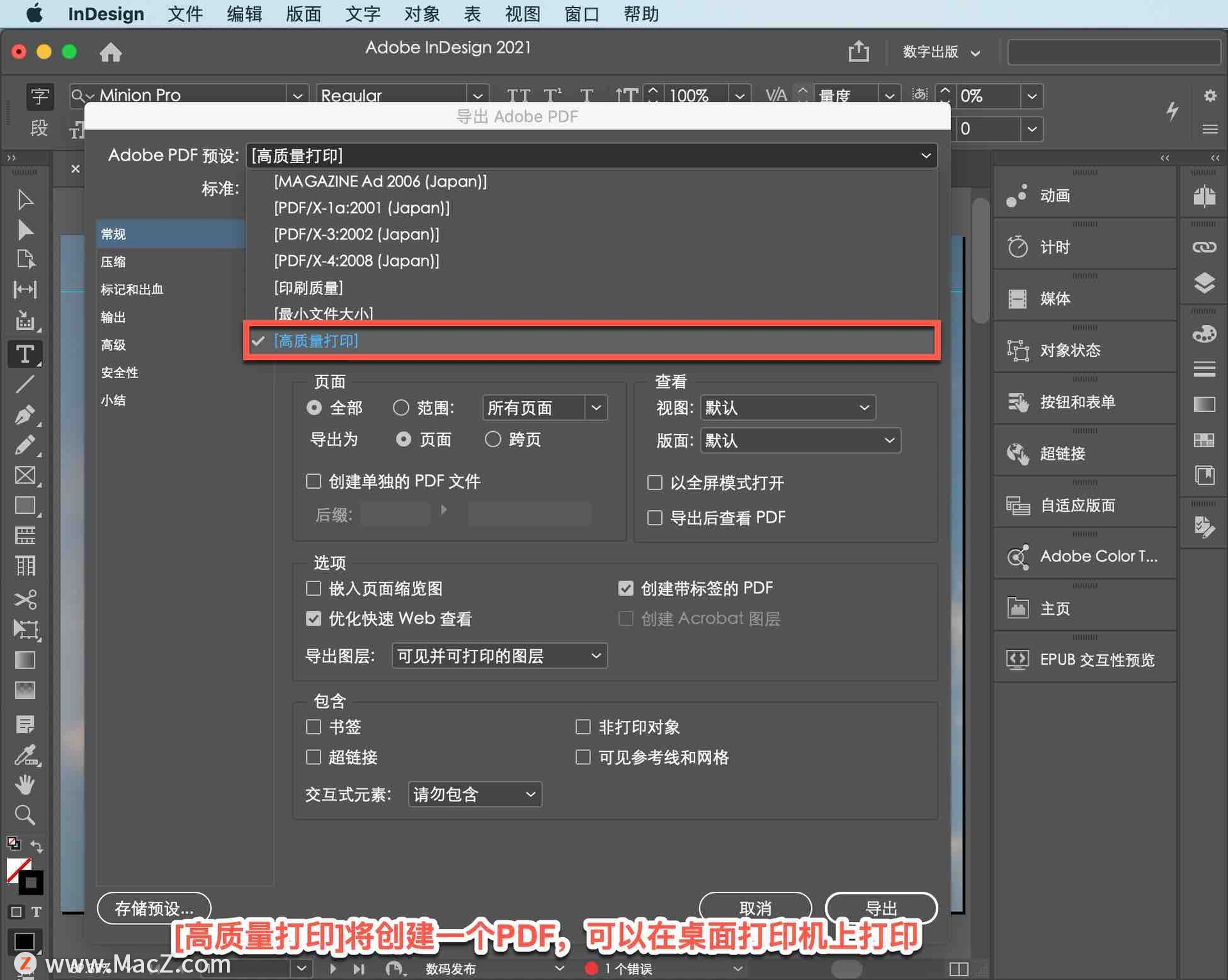
Task: Open the 导出图层 dropdown
Action: click(500, 656)
